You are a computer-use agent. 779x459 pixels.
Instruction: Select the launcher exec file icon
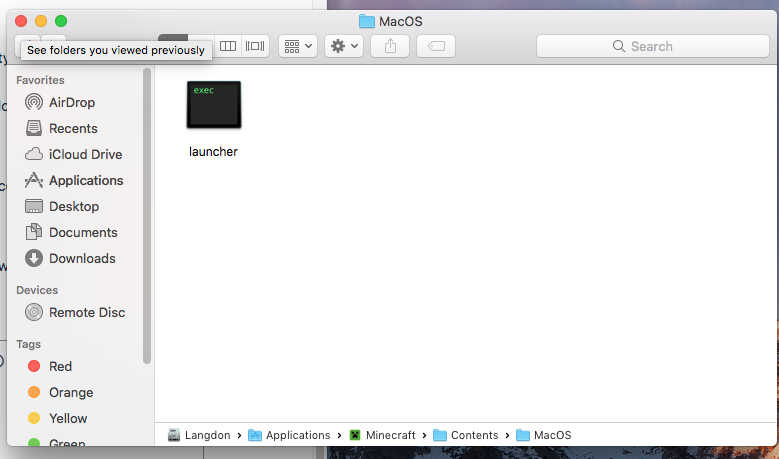(214, 105)
